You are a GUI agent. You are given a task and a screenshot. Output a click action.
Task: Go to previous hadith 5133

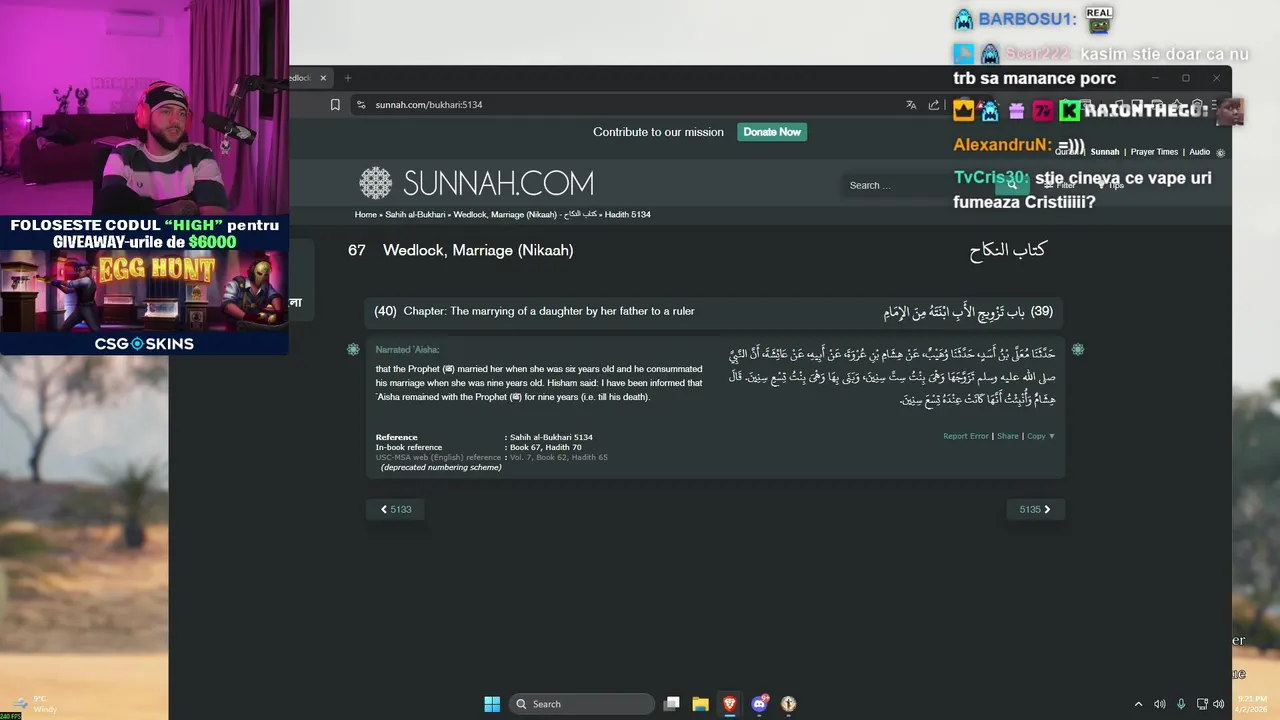click(x=396, y=510)
